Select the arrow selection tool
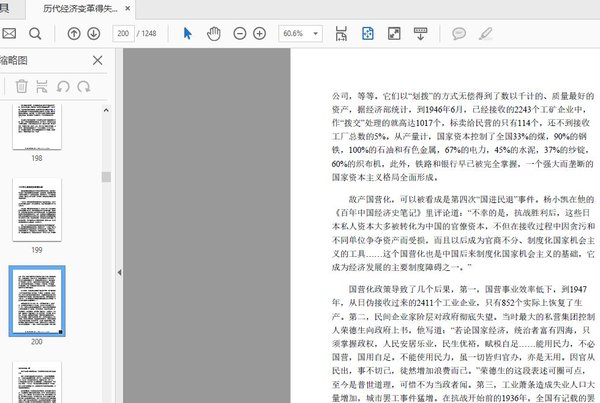This screenshot has width=600, height=403. tap(188, 33)
